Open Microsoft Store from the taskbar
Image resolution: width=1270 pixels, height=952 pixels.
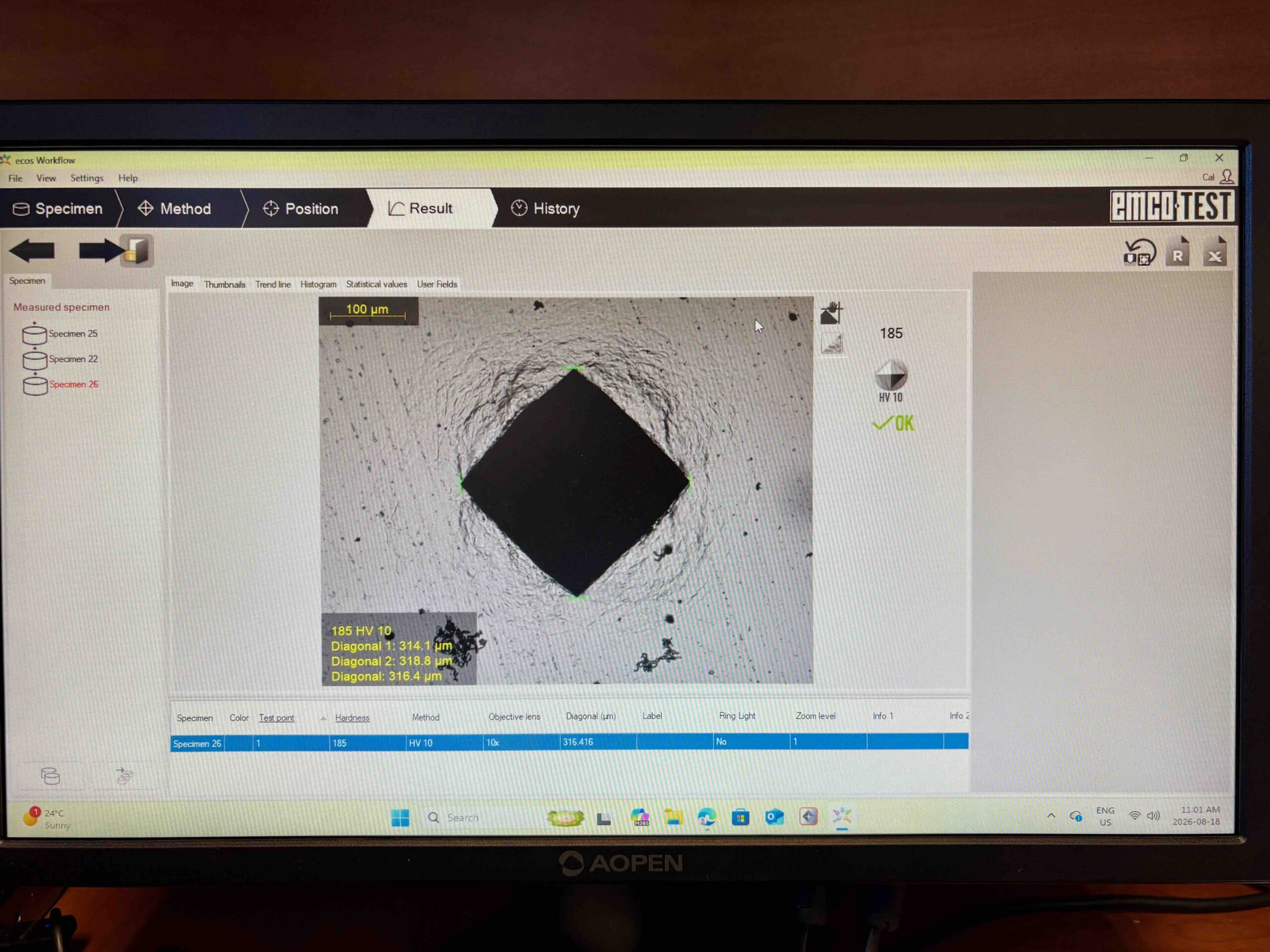pos(741,817)
